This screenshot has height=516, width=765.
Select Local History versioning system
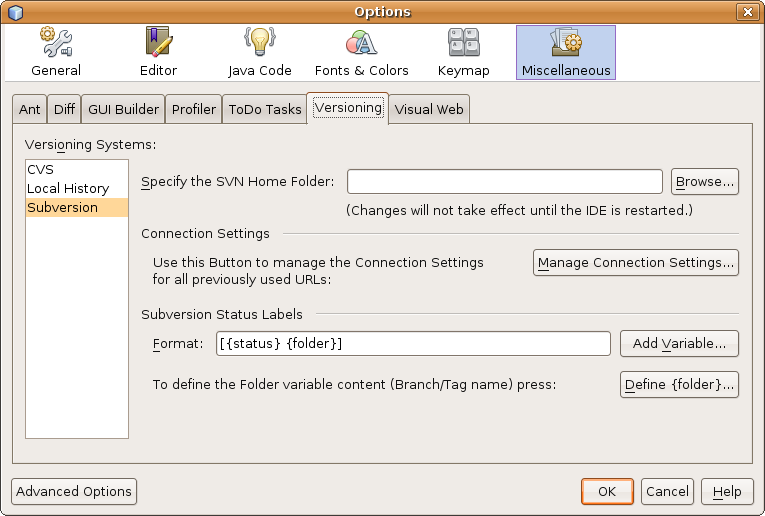click(x=68, y=188)
